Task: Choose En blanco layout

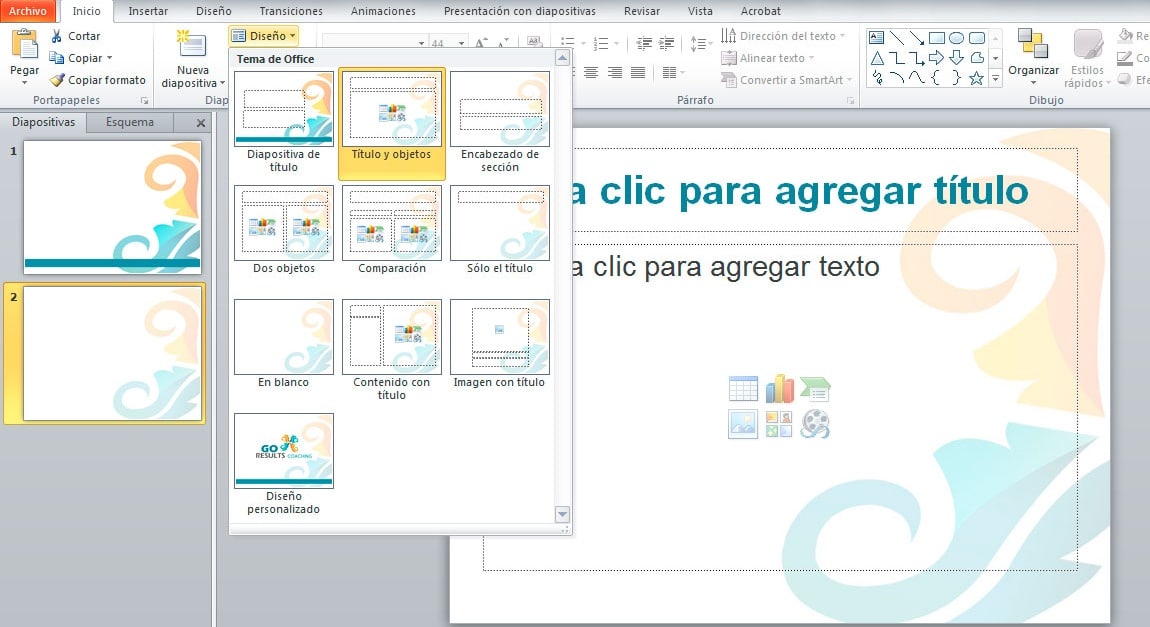Action: point(284,343)
